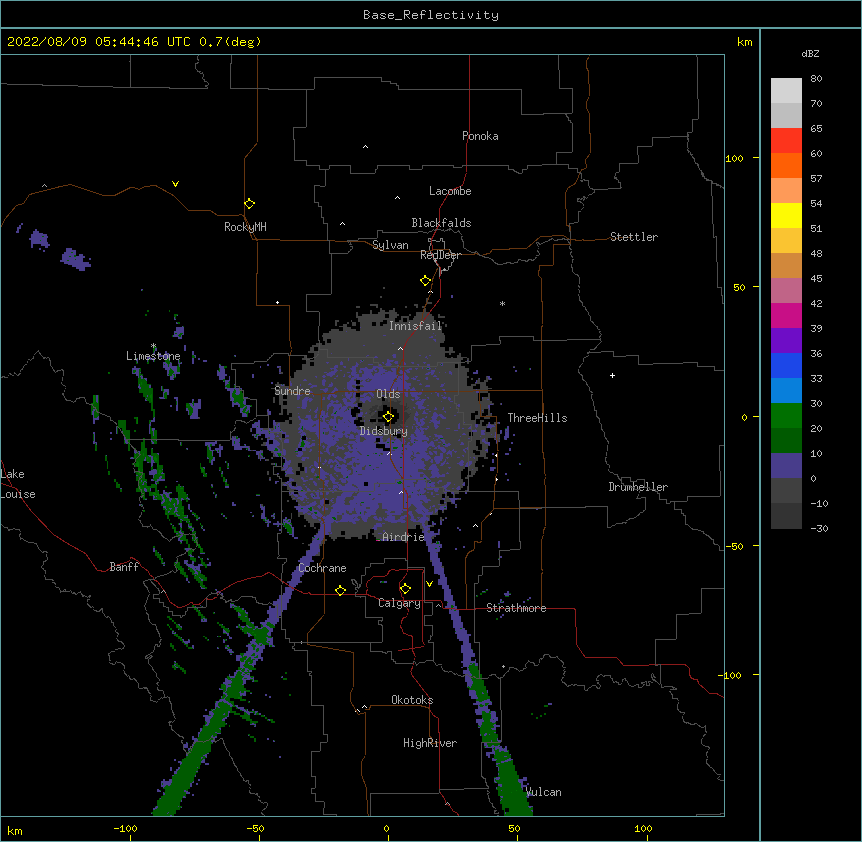Pick the light grey 70-80 dBZ legend swatch

[786, 91]
